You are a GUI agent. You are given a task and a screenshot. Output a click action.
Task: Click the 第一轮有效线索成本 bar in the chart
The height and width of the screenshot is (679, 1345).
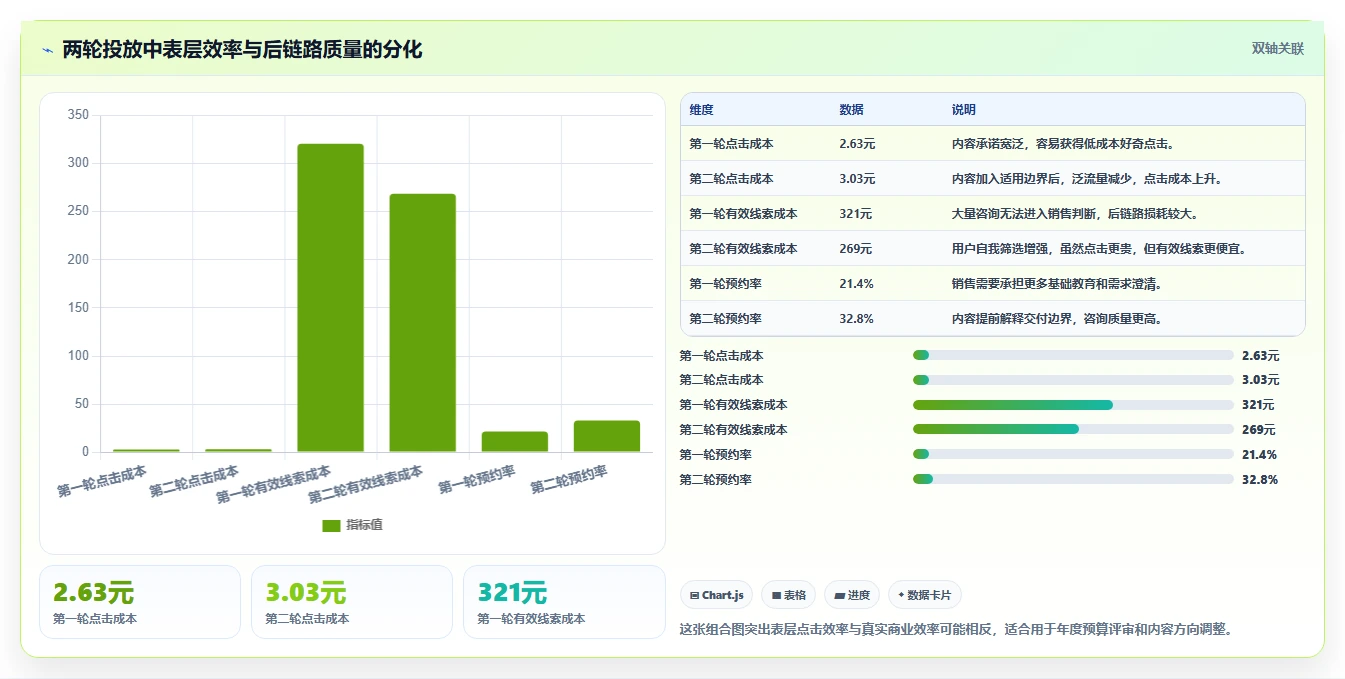[x=330, y=298]
